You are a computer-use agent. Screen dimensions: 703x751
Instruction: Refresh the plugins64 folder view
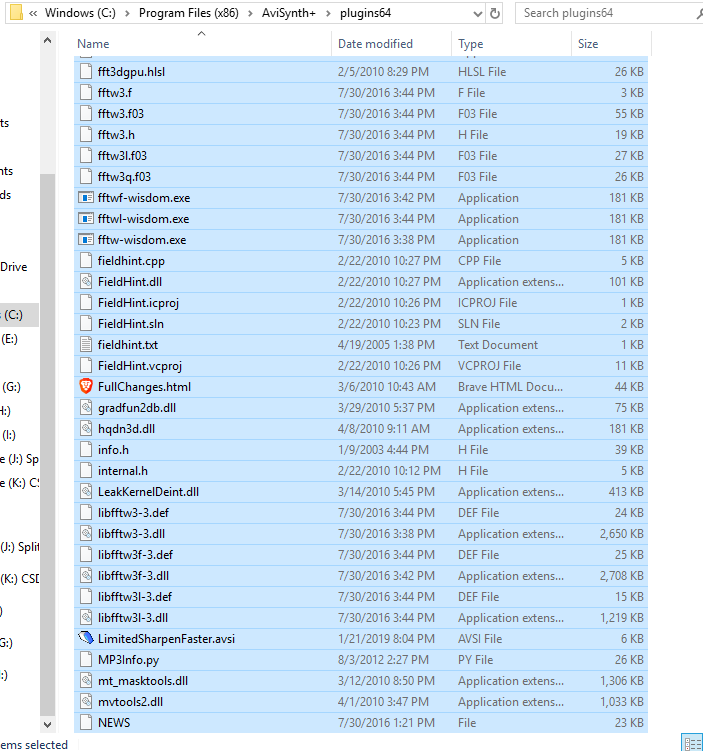point(495,13)
